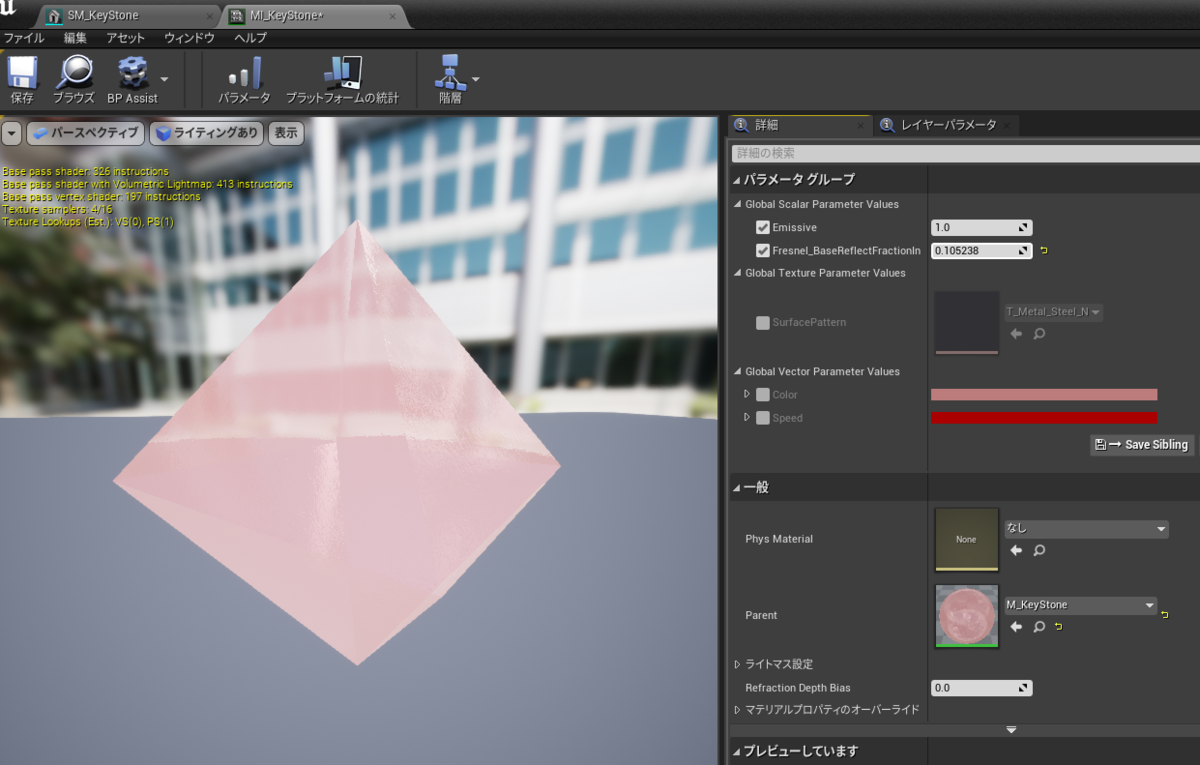The height and width of the screenshot is (765, 1200).
Task: Click reset arrow right of M_KeyStone dropdown
Action: click(x=1165, y=614)
